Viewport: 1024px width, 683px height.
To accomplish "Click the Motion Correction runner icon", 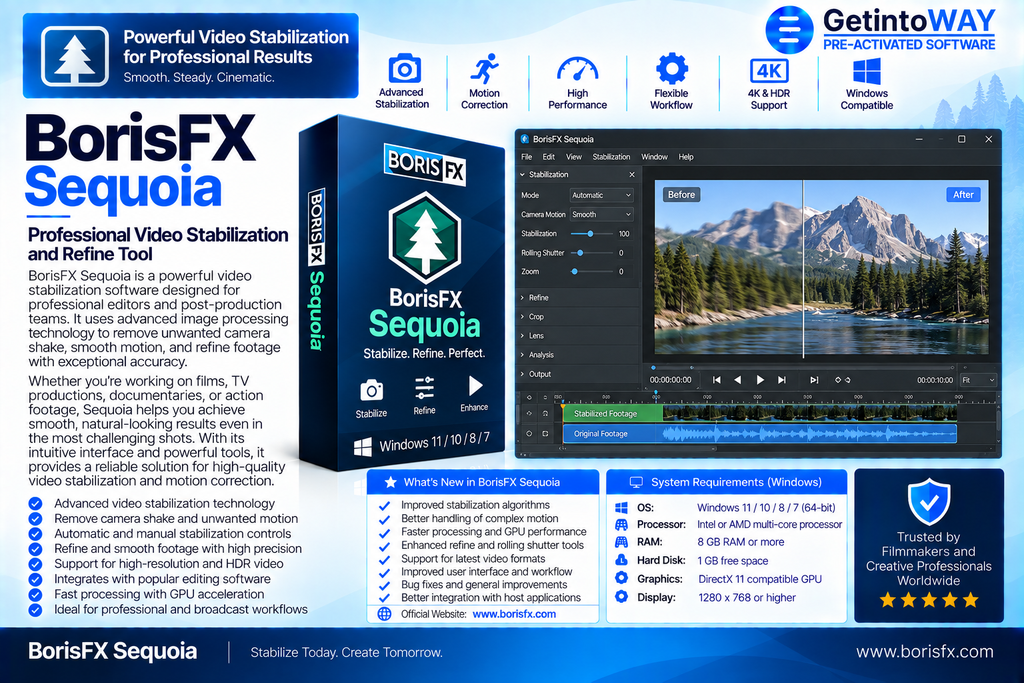I will tap(485, 69).
